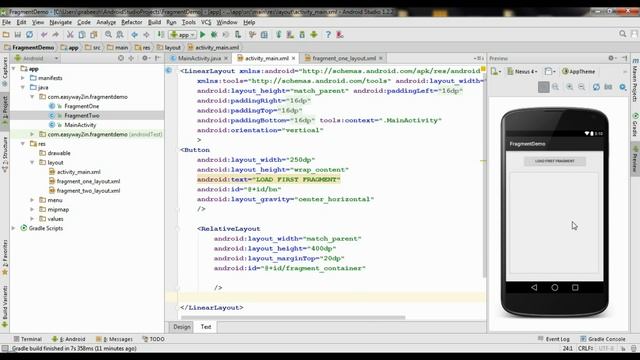Click the navigate Back arrow
This screenshot has width=640, height=360.
click(134, 35)
